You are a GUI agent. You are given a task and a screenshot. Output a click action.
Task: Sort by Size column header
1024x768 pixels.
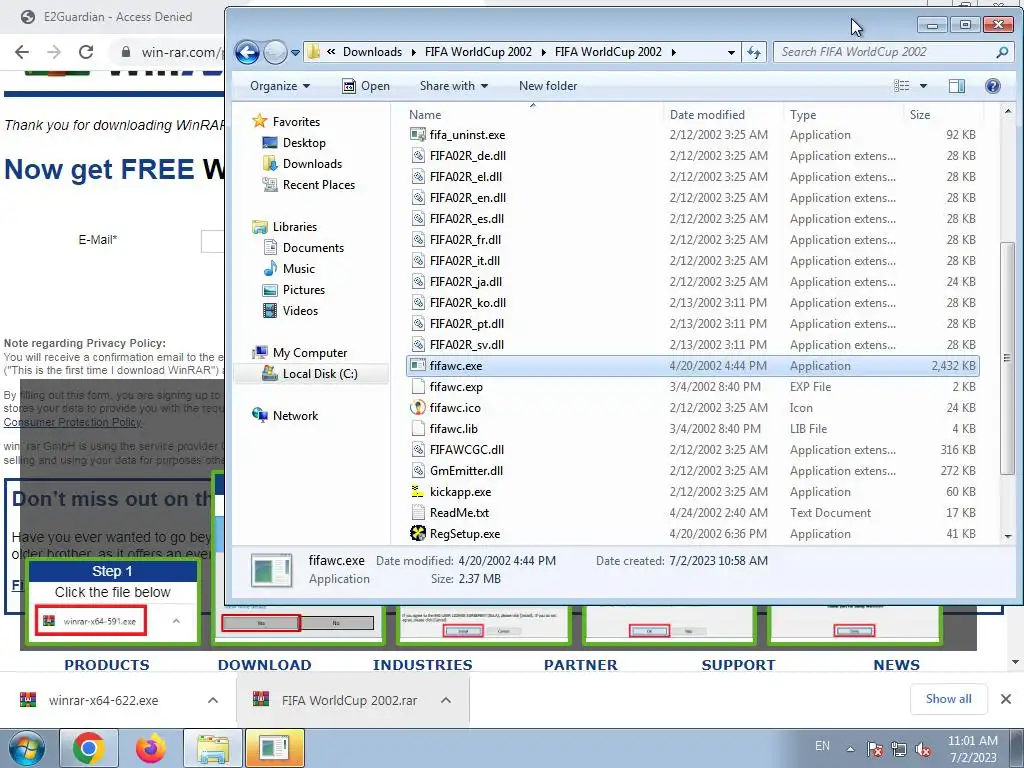point(920,115)
